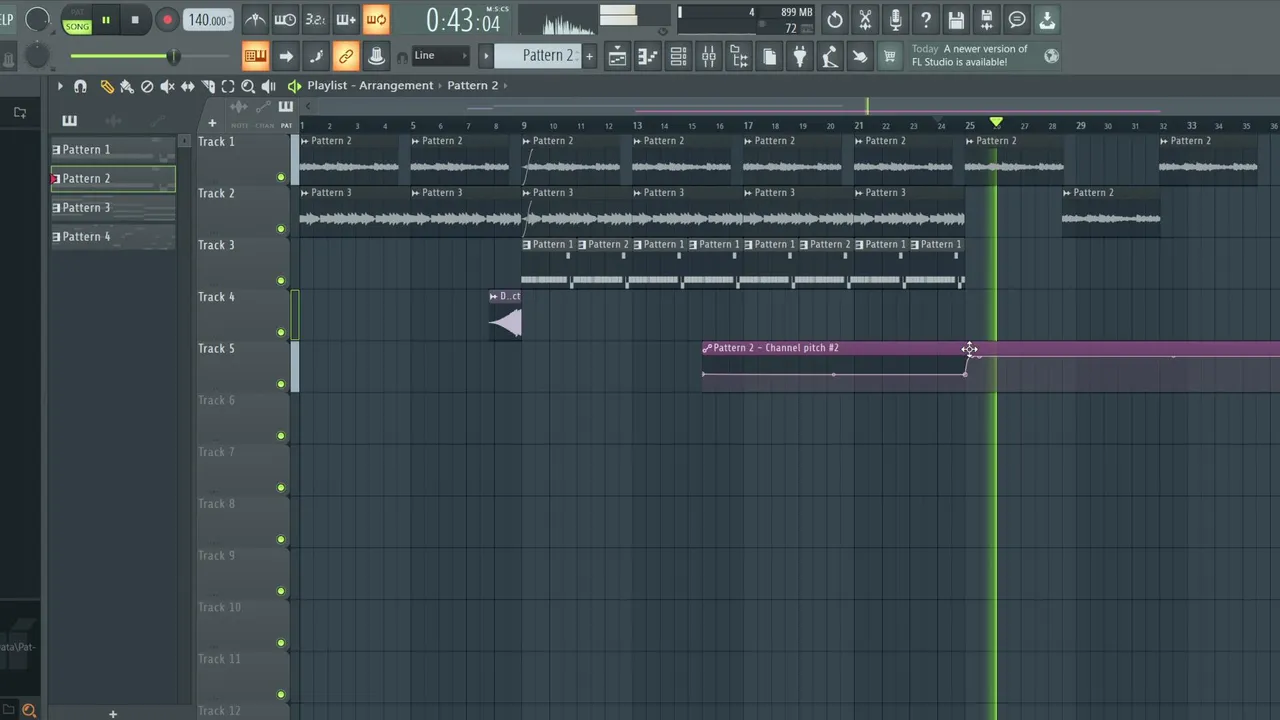Viewport: 1280px width, 720px height.
Task: Disable loop recording (highlighted orange)
Action: click(x=376, y=19)
